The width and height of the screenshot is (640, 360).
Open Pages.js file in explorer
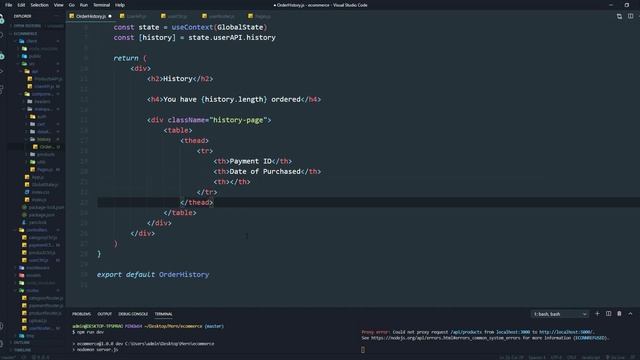(42, 169)
